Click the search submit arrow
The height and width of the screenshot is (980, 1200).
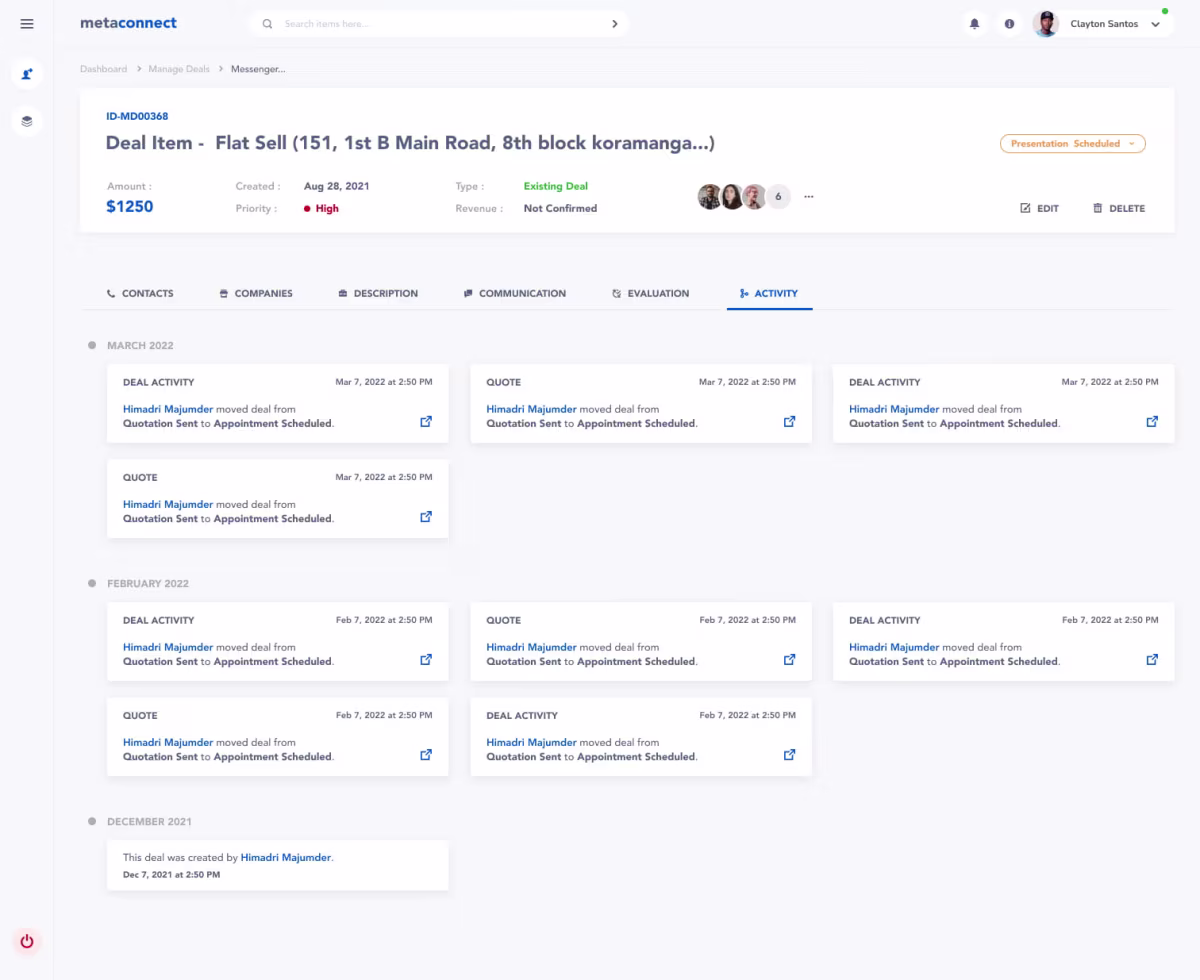(614, 24)
